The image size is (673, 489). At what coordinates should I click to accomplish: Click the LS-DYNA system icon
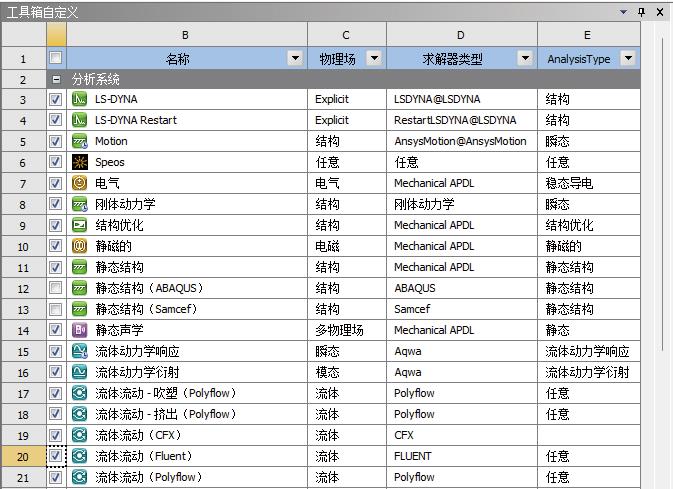pyautogui.click(x=79, y=99)
